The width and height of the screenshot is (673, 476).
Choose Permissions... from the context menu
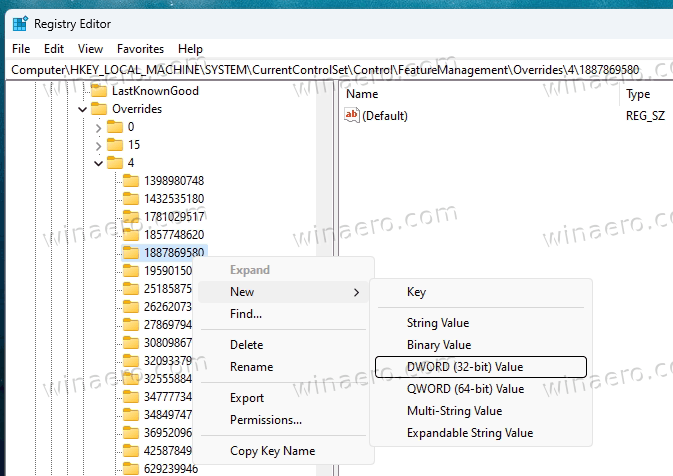tap(284, 420)
